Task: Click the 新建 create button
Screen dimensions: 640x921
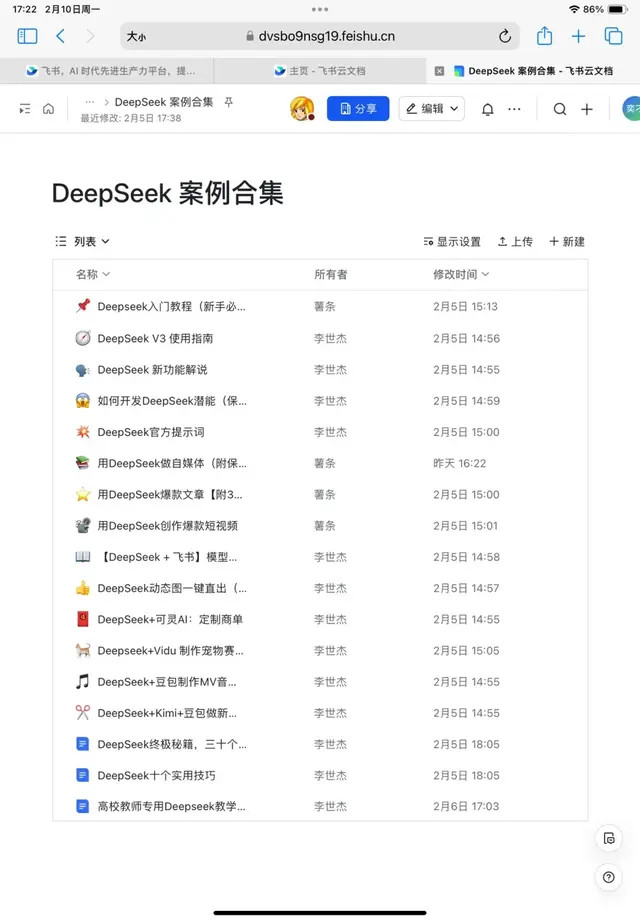Action: tap(567, 241)
